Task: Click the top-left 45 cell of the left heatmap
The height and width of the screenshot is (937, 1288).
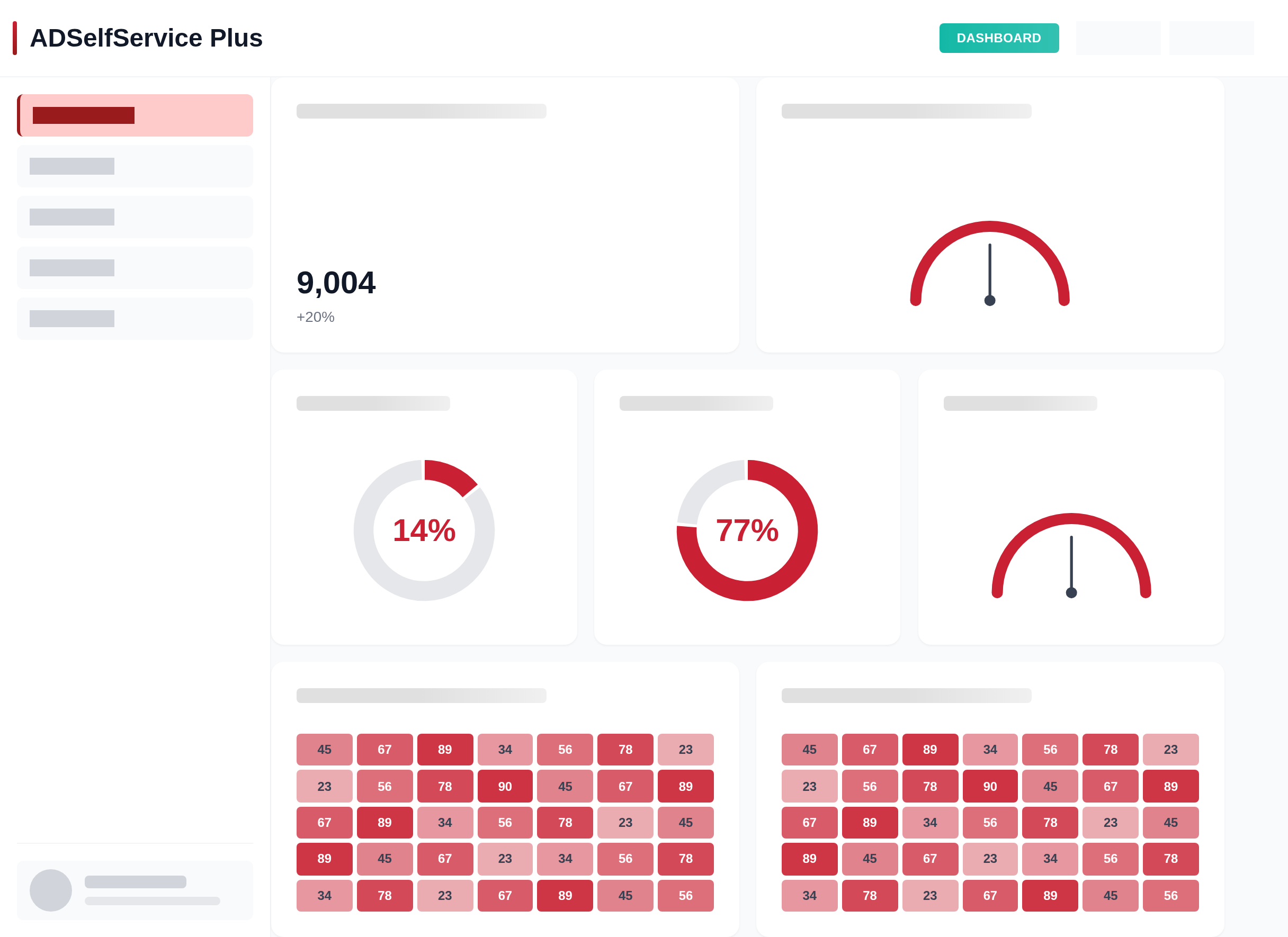Action: coord(324,749)
